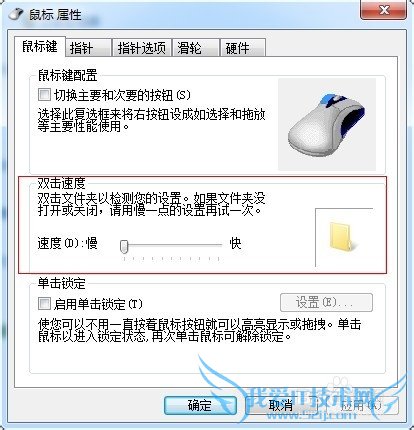
Task: Click the yellow test folder icon
Action: pos(341,236)
